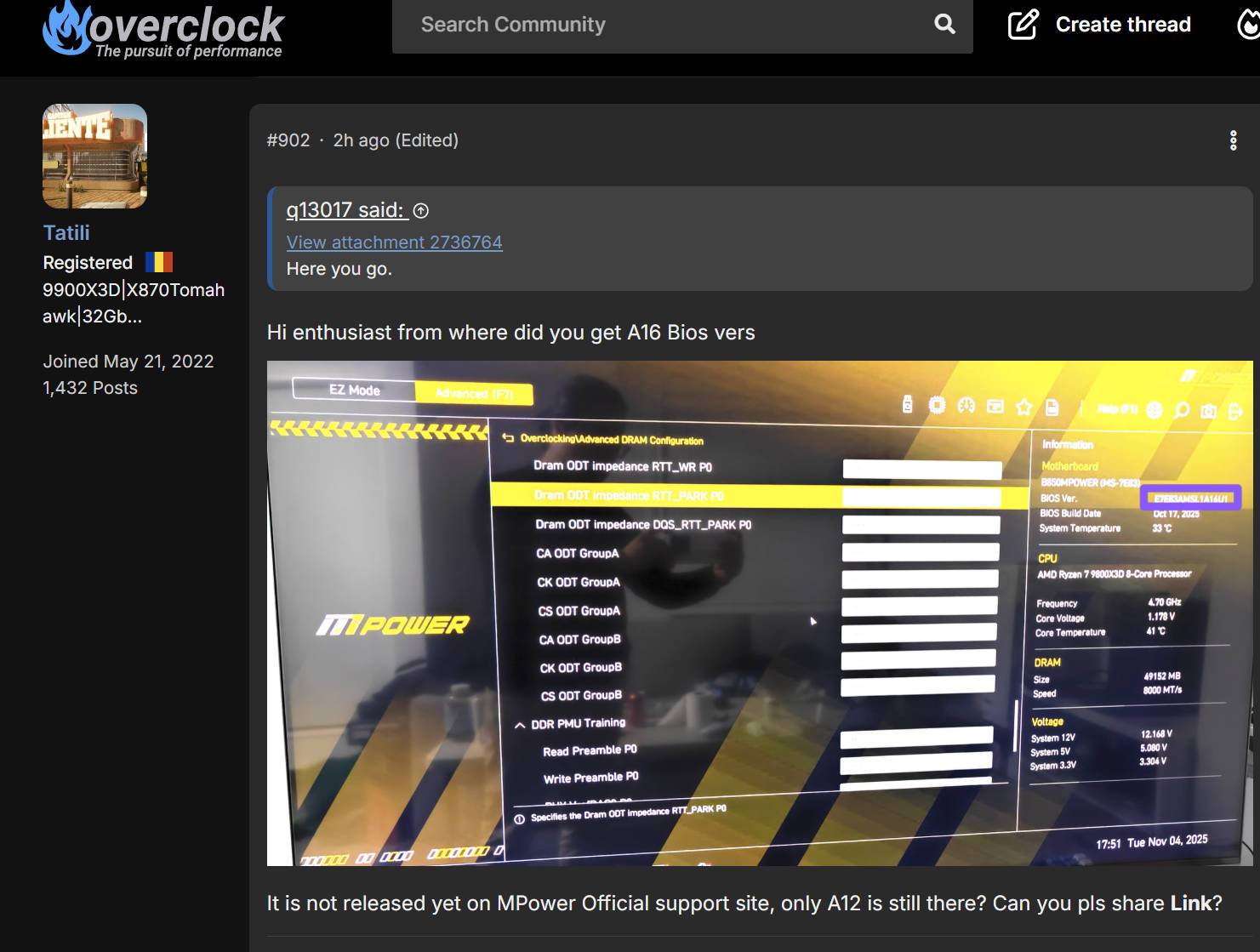Open the View attachment 2736764 link
Viewport: 1260px width, 952px height.
tap(394, 242)
